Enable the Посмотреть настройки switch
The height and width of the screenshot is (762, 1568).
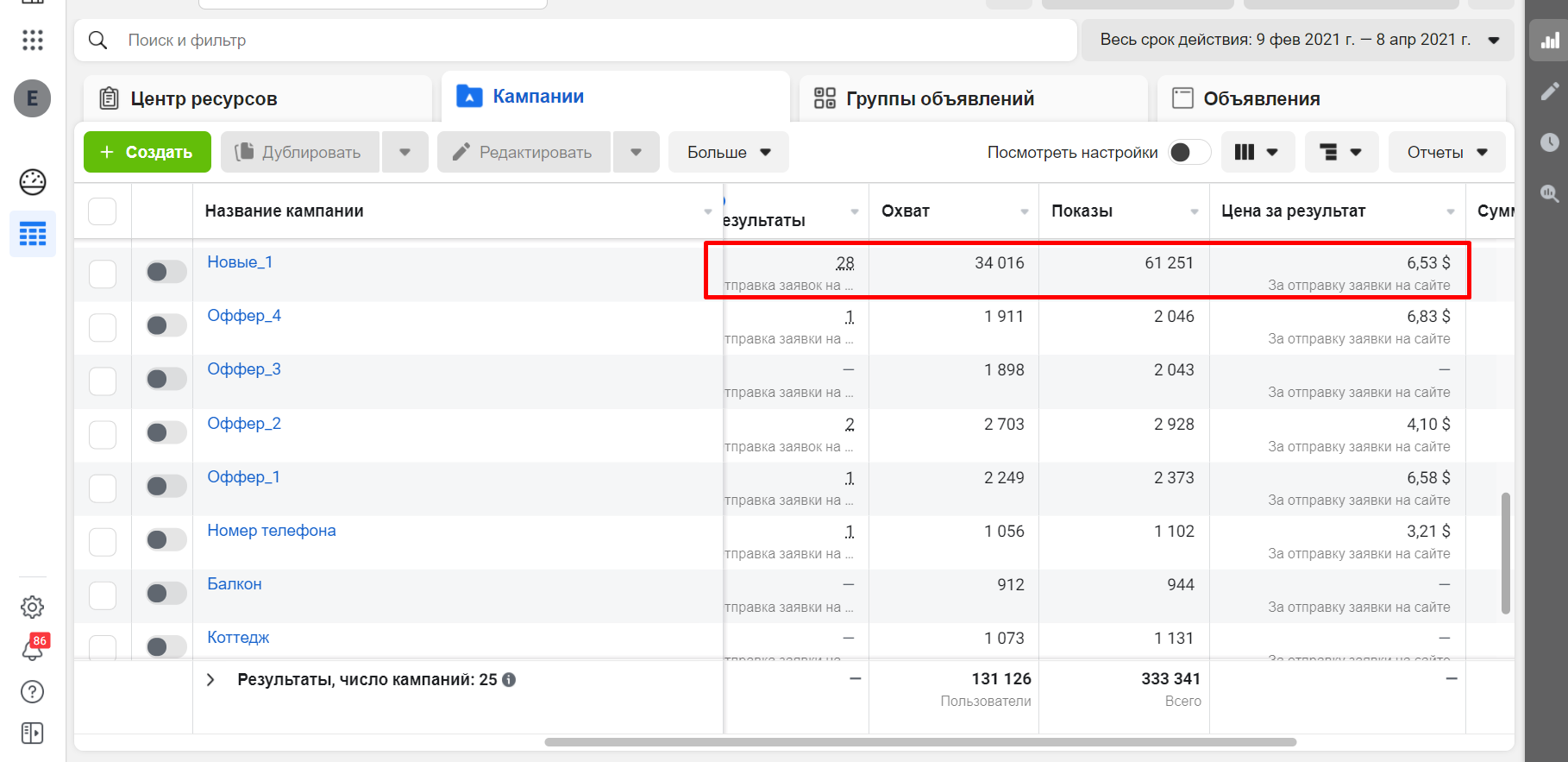[x=1189, y=152]
